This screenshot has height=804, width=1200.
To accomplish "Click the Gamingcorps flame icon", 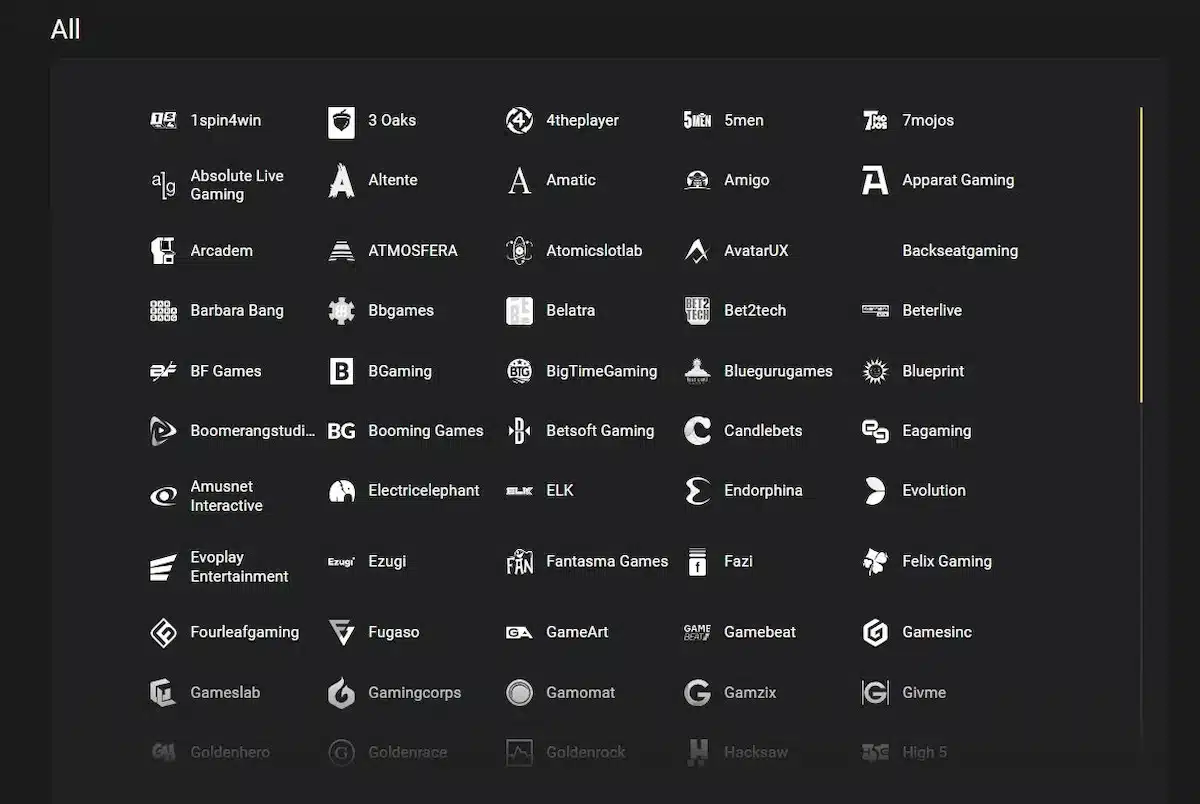I will pyautogui.click(x=341, y=692).
